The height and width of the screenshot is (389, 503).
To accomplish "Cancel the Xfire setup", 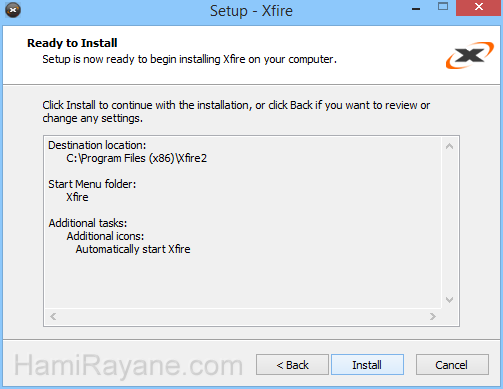I will (452, 365).
